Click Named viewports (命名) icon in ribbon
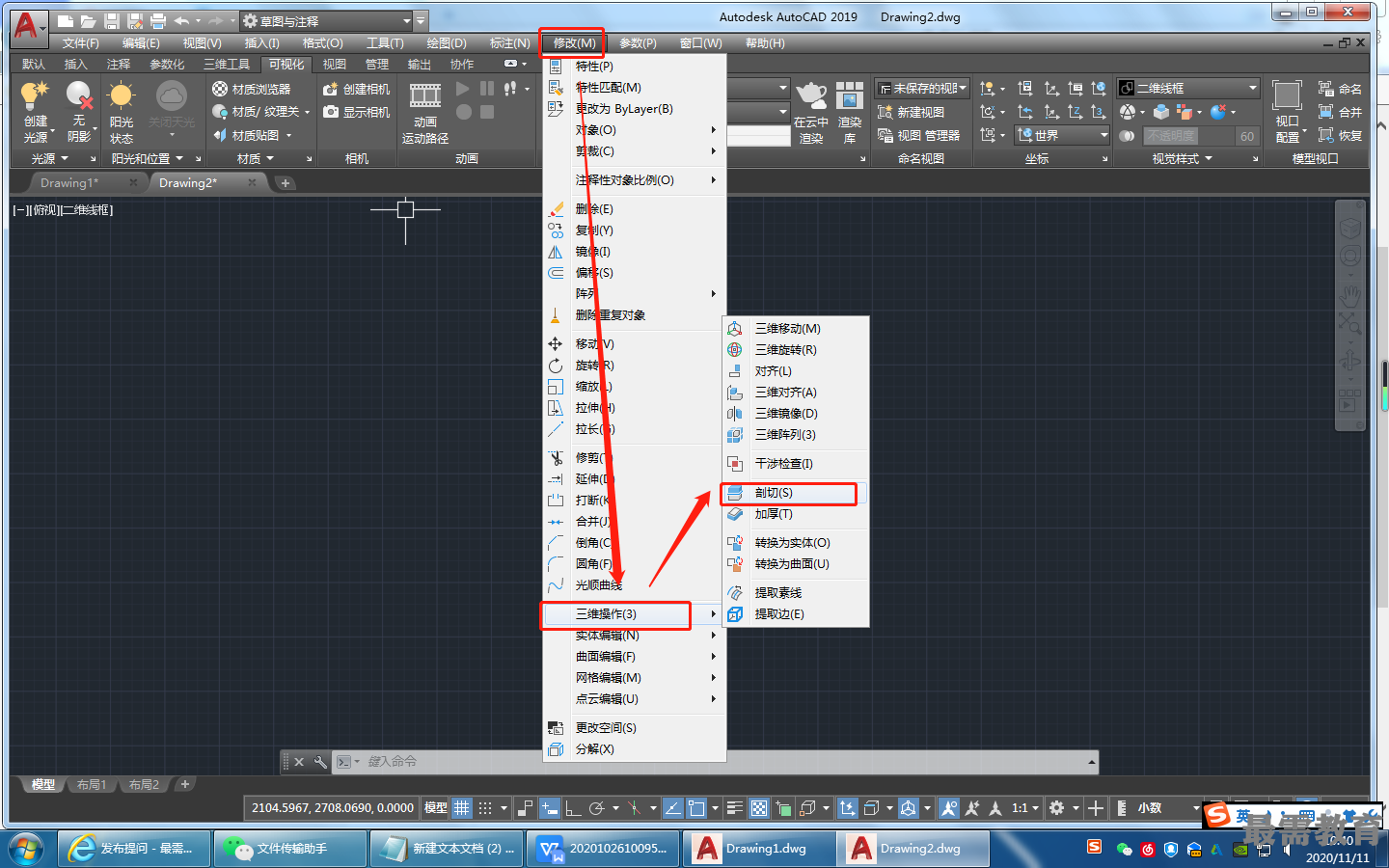 point(1340,89)
